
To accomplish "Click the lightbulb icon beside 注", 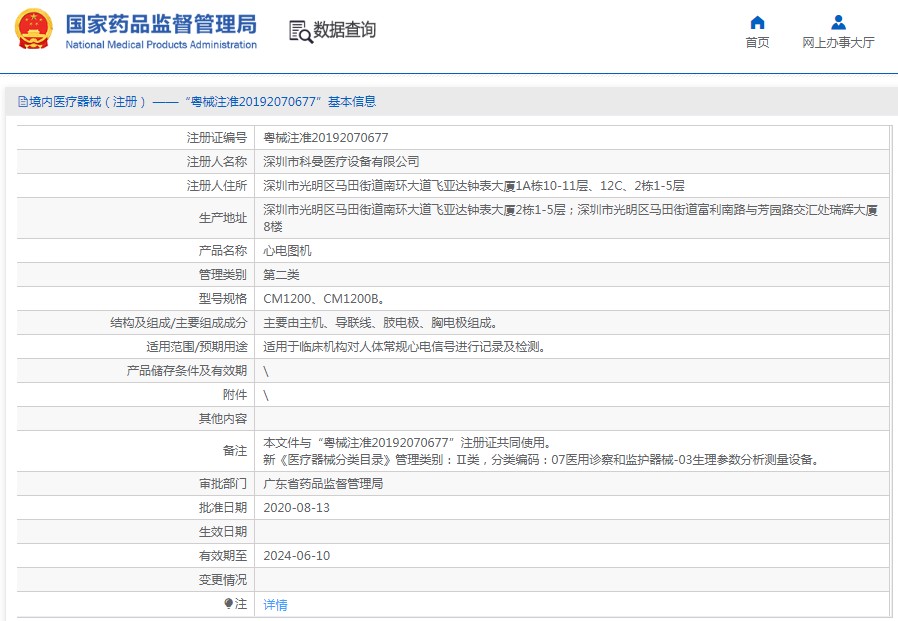I will (228, 604).
